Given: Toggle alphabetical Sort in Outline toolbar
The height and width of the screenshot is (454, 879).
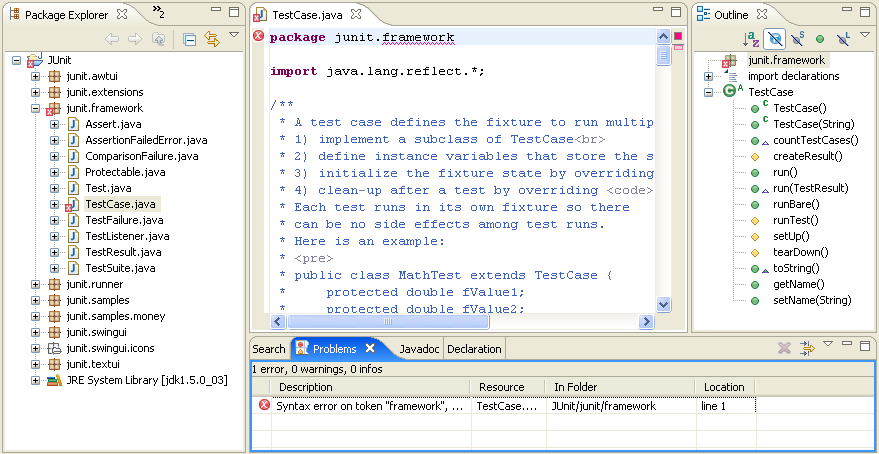Looking at the screenshot, I should [x=751, y=39].
